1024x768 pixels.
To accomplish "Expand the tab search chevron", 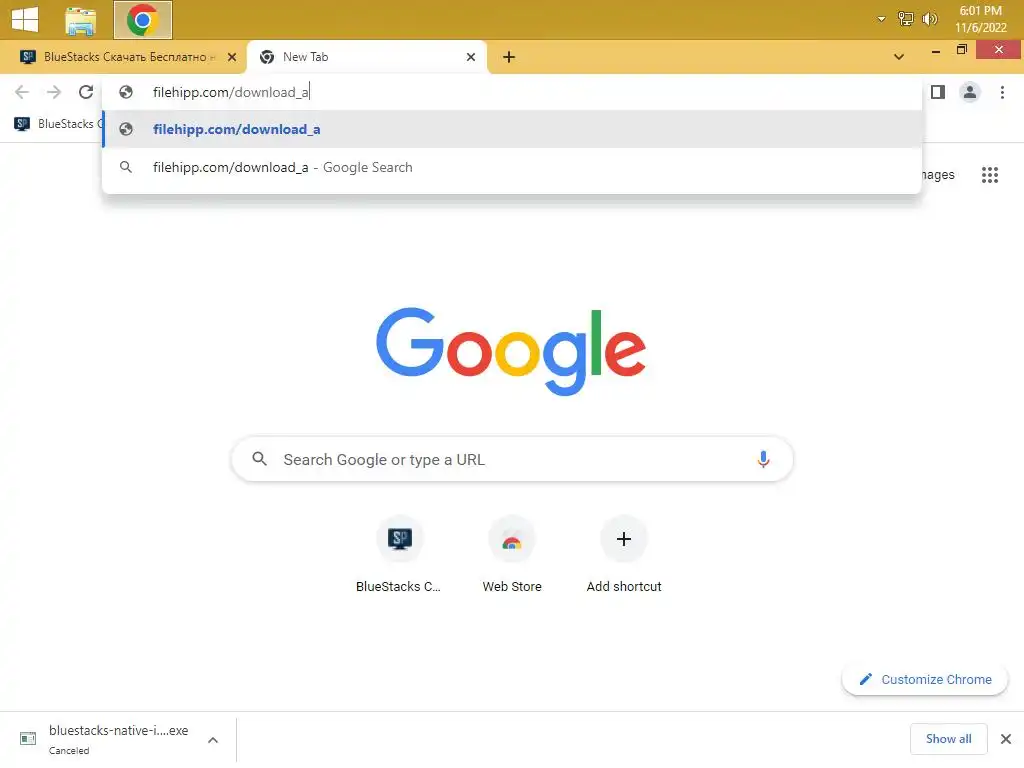I will click(899, 57).
